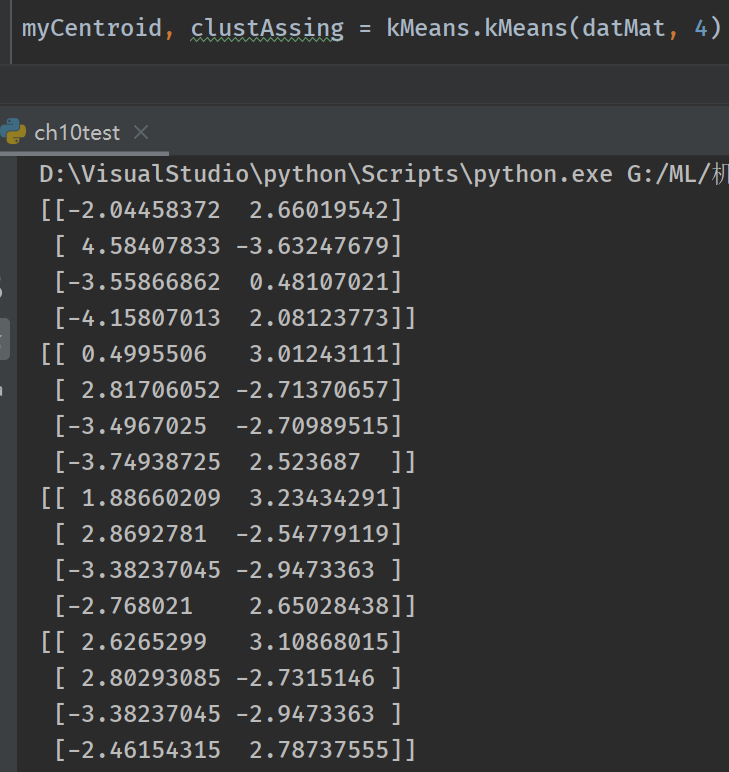Close the ch10test run tab
The image size is (729, 772).
(x=141, y=132)
